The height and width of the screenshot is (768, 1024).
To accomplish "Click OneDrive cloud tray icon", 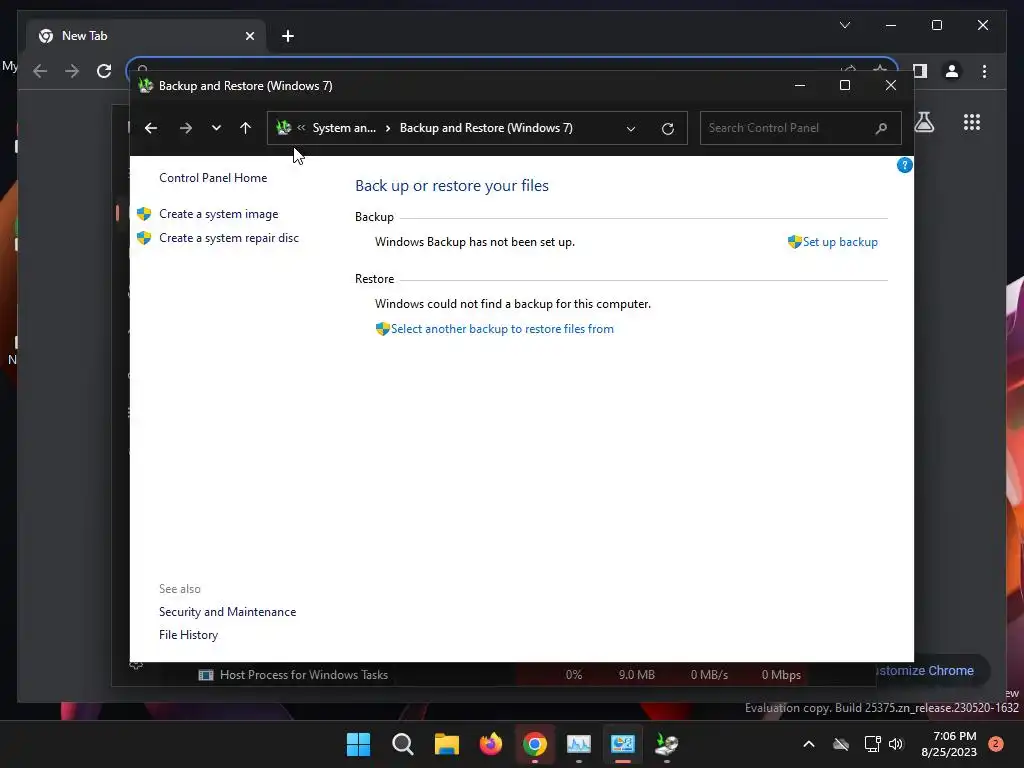I will 841,744.
